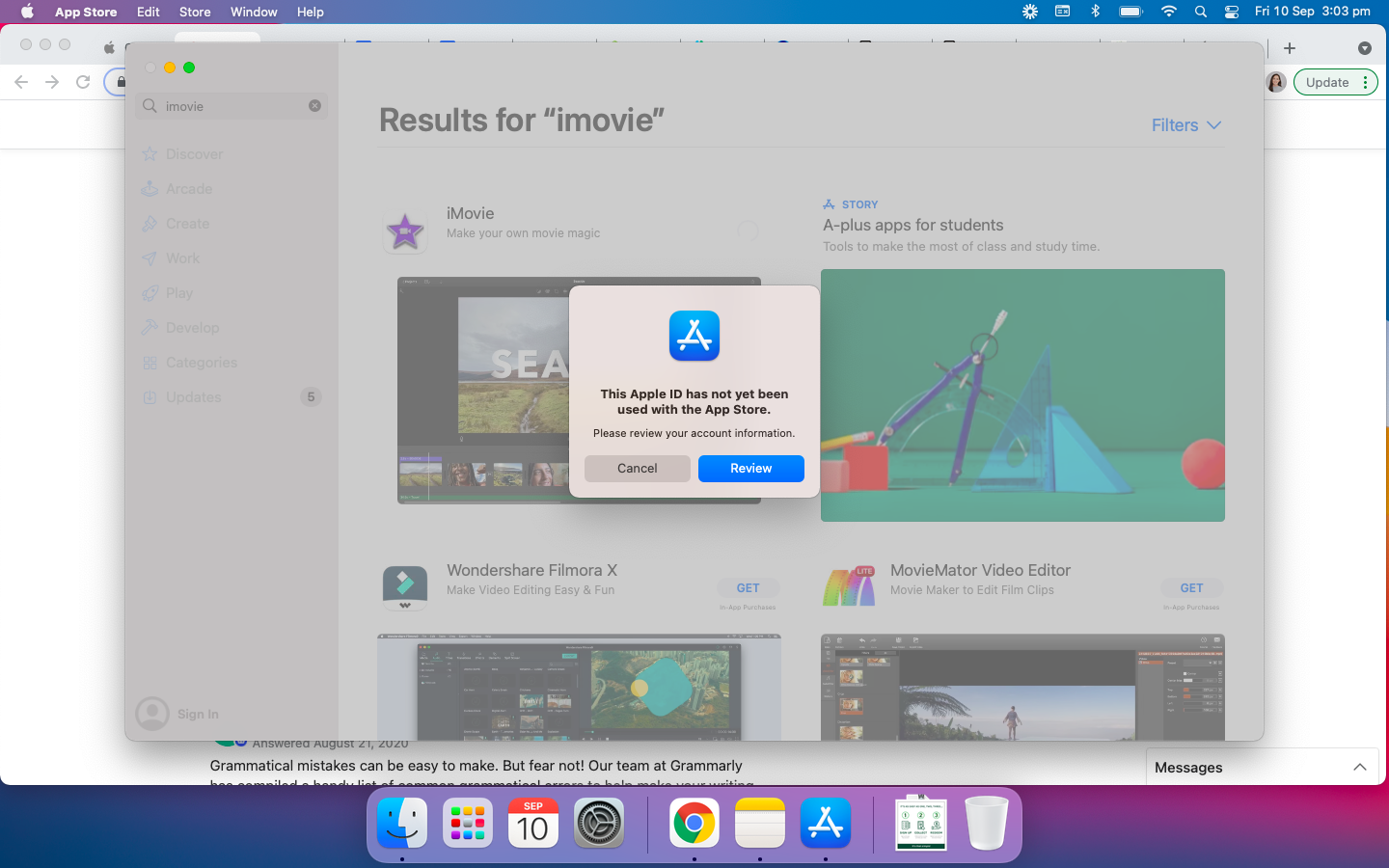Open the document thumbnail in the Dock
Screen dimensions: 1389x868
tap(921, 824)
